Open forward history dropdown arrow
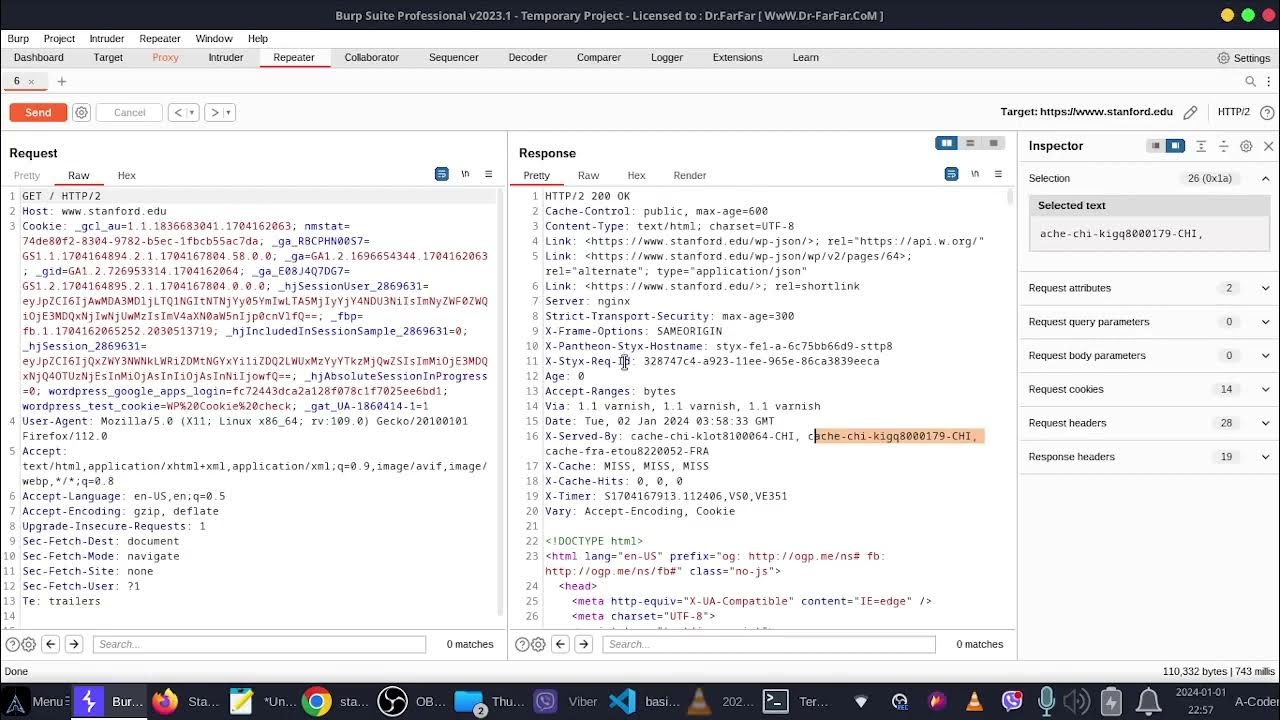The image size is (1280, 720). pyautogui.click(x=229, y=112)
